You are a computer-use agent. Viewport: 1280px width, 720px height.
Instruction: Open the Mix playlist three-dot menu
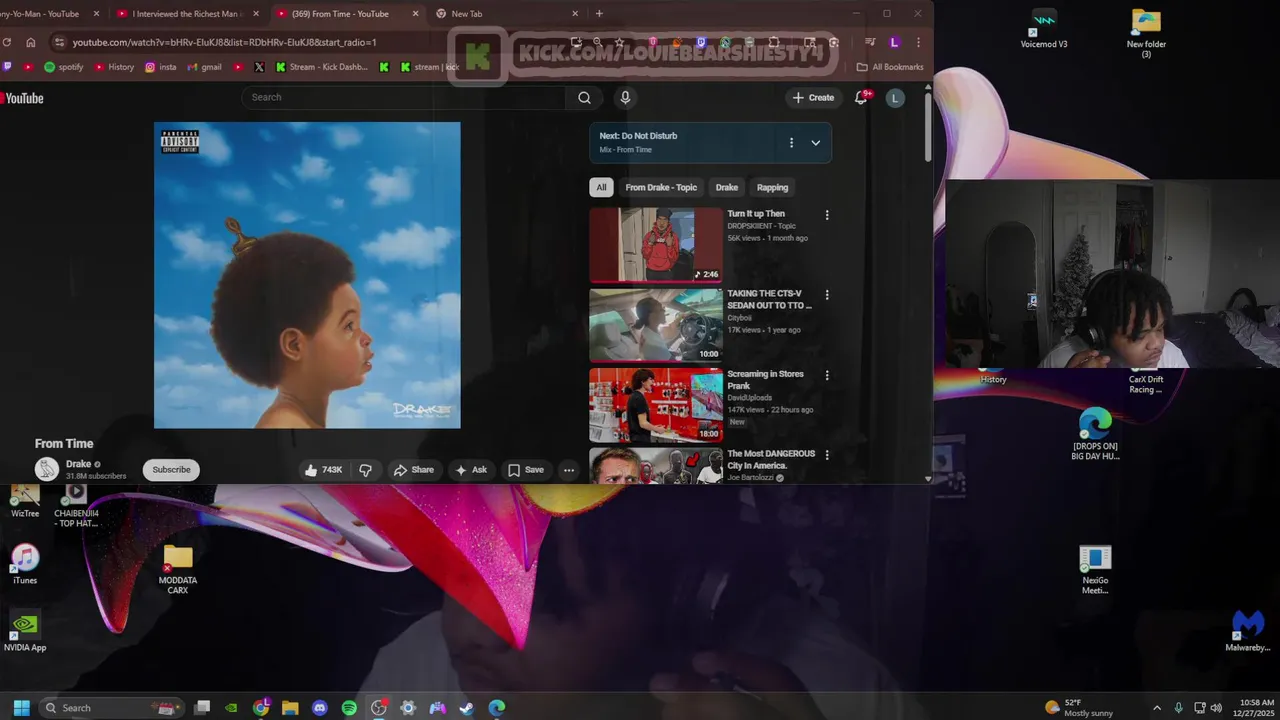[791, 143]
